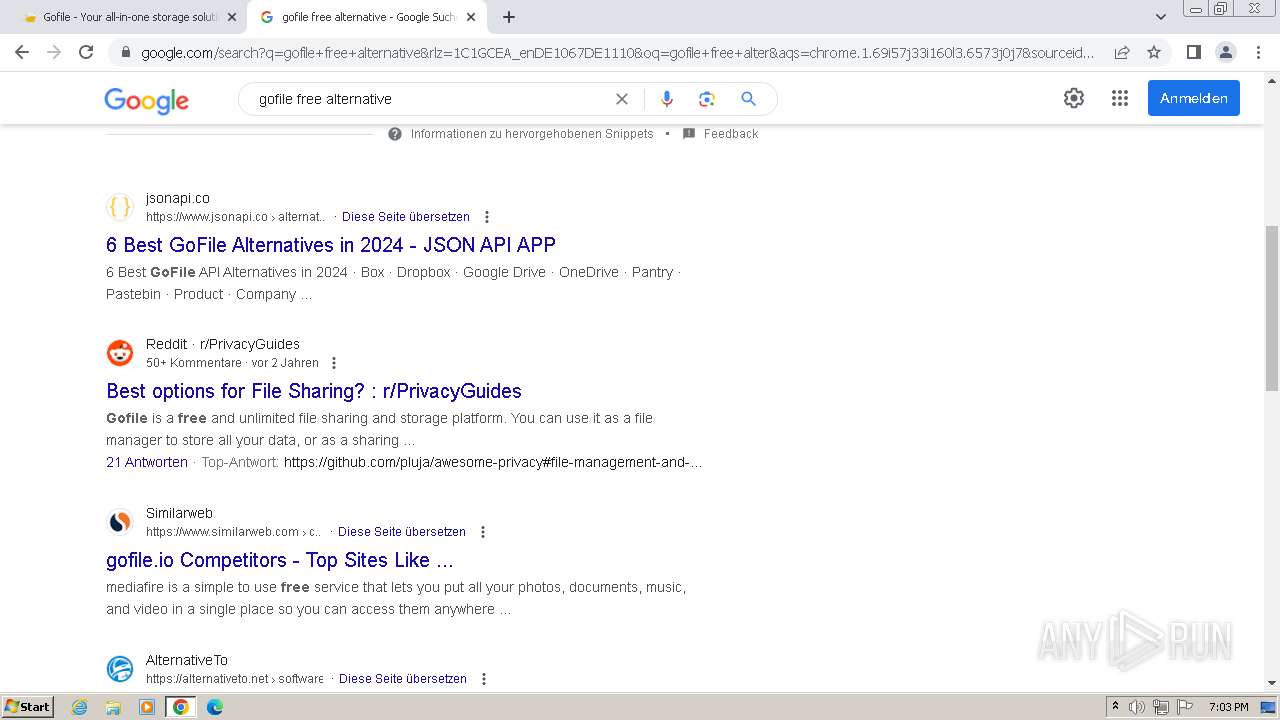This screenshot has width=1280, height=720.
Task: Select the gofile free alternative tab
Action: (x=368, y=17)
